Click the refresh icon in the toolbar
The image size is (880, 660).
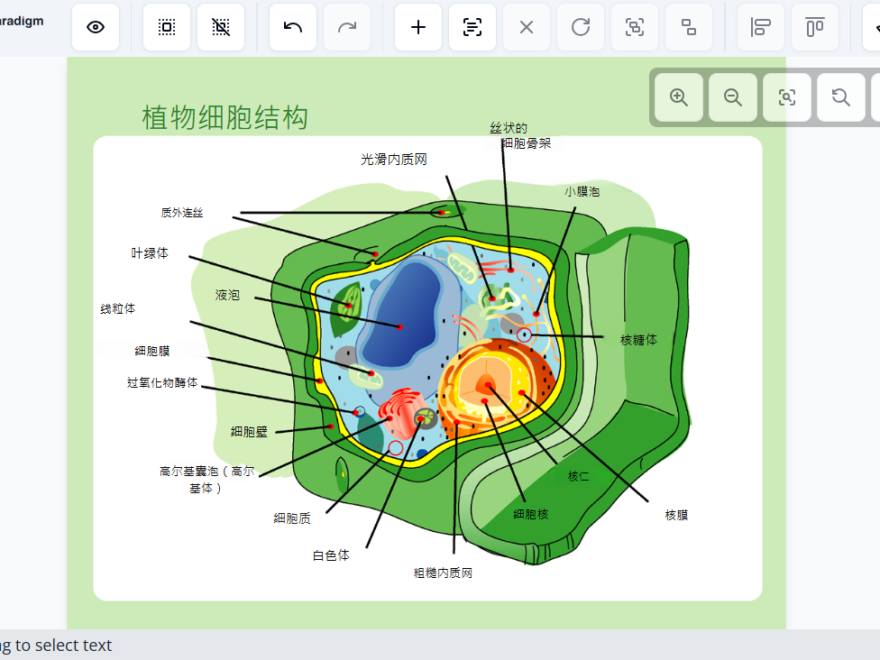(x=581, y=27)
